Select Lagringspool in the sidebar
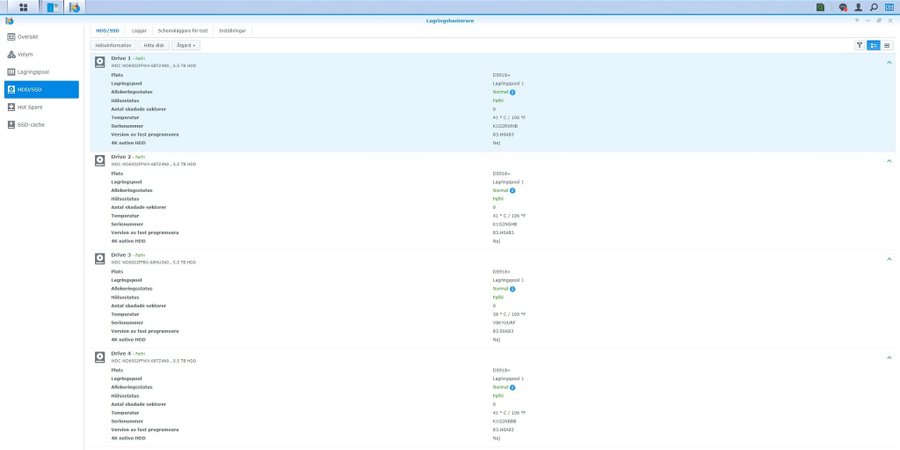This screenshot has width=900, height=450. tap(36, 72)
